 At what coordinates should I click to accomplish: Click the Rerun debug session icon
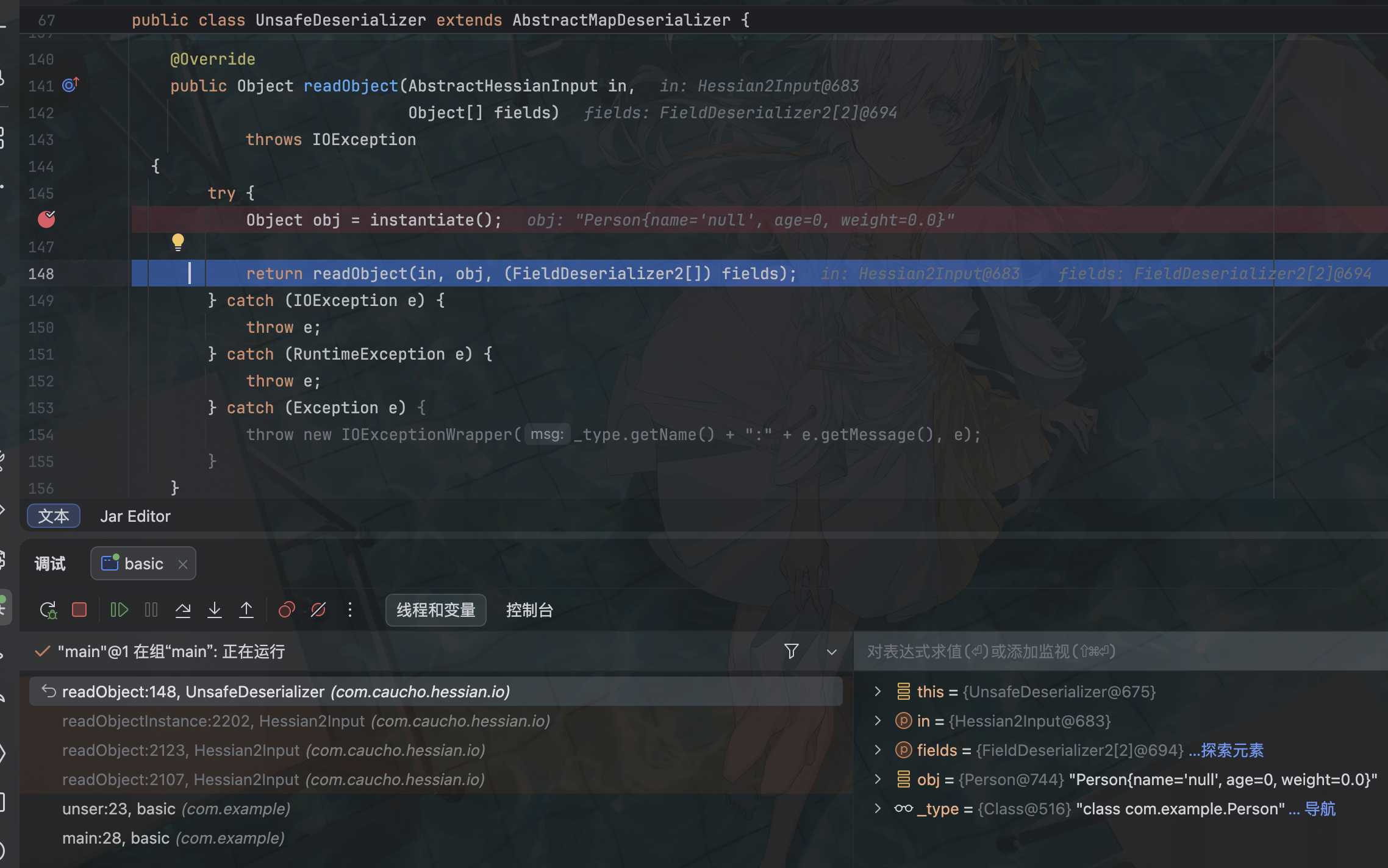tap(48, 610)
